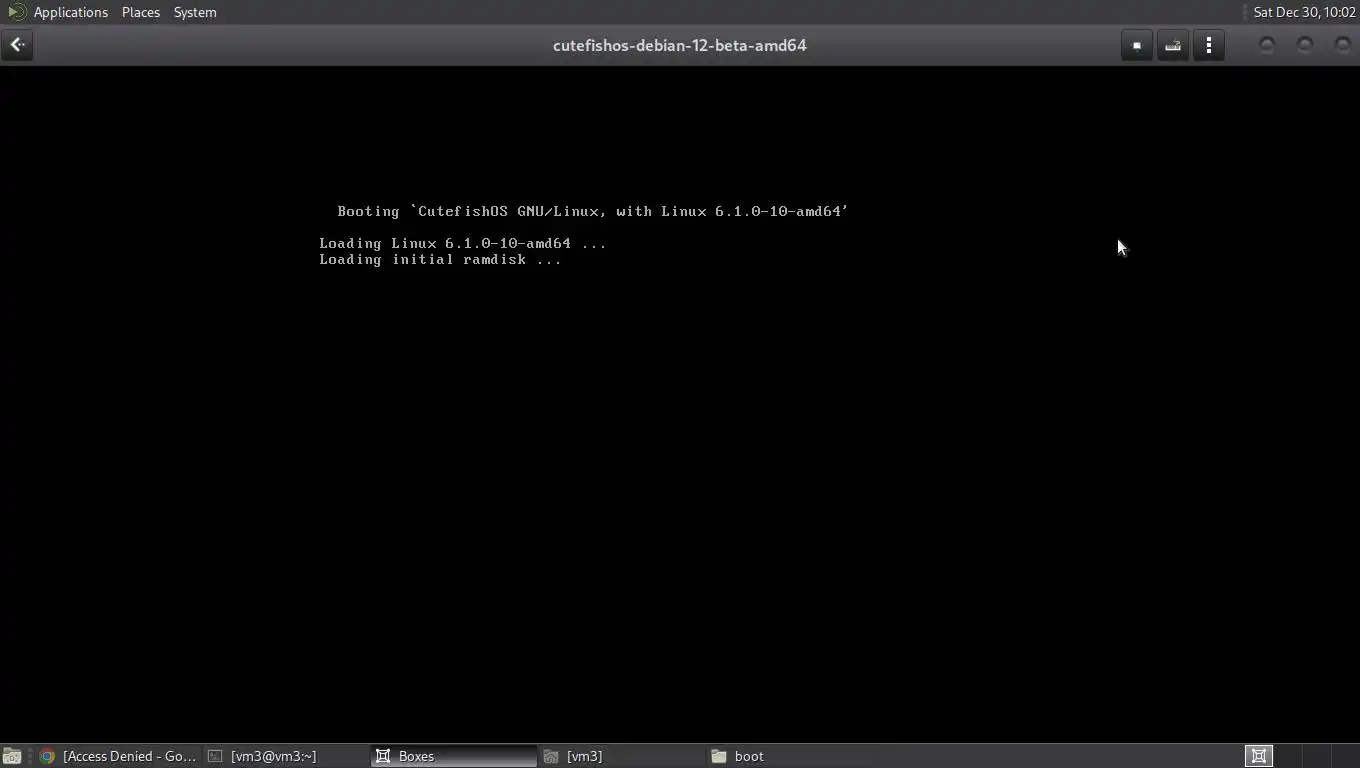Screen dimensions: 1360x768
Task: Click the MATE logo icon in top panel
Action: pyautogui.click(x=17, y=12)
